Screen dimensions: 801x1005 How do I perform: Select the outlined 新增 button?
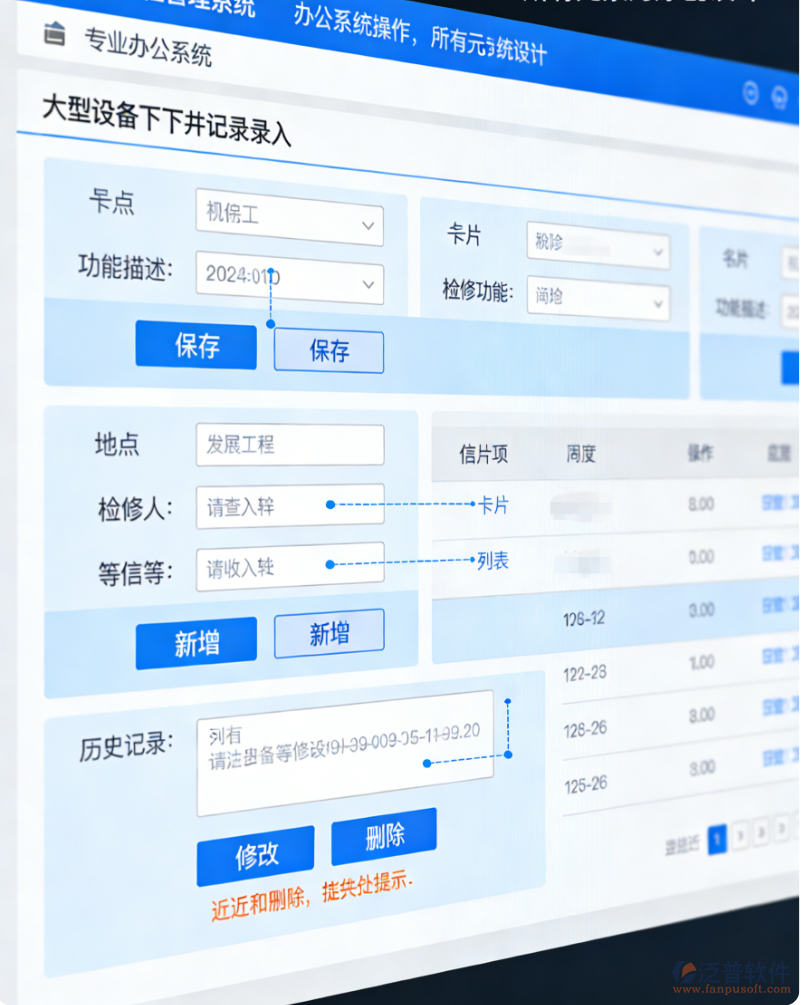coord(329,632)
